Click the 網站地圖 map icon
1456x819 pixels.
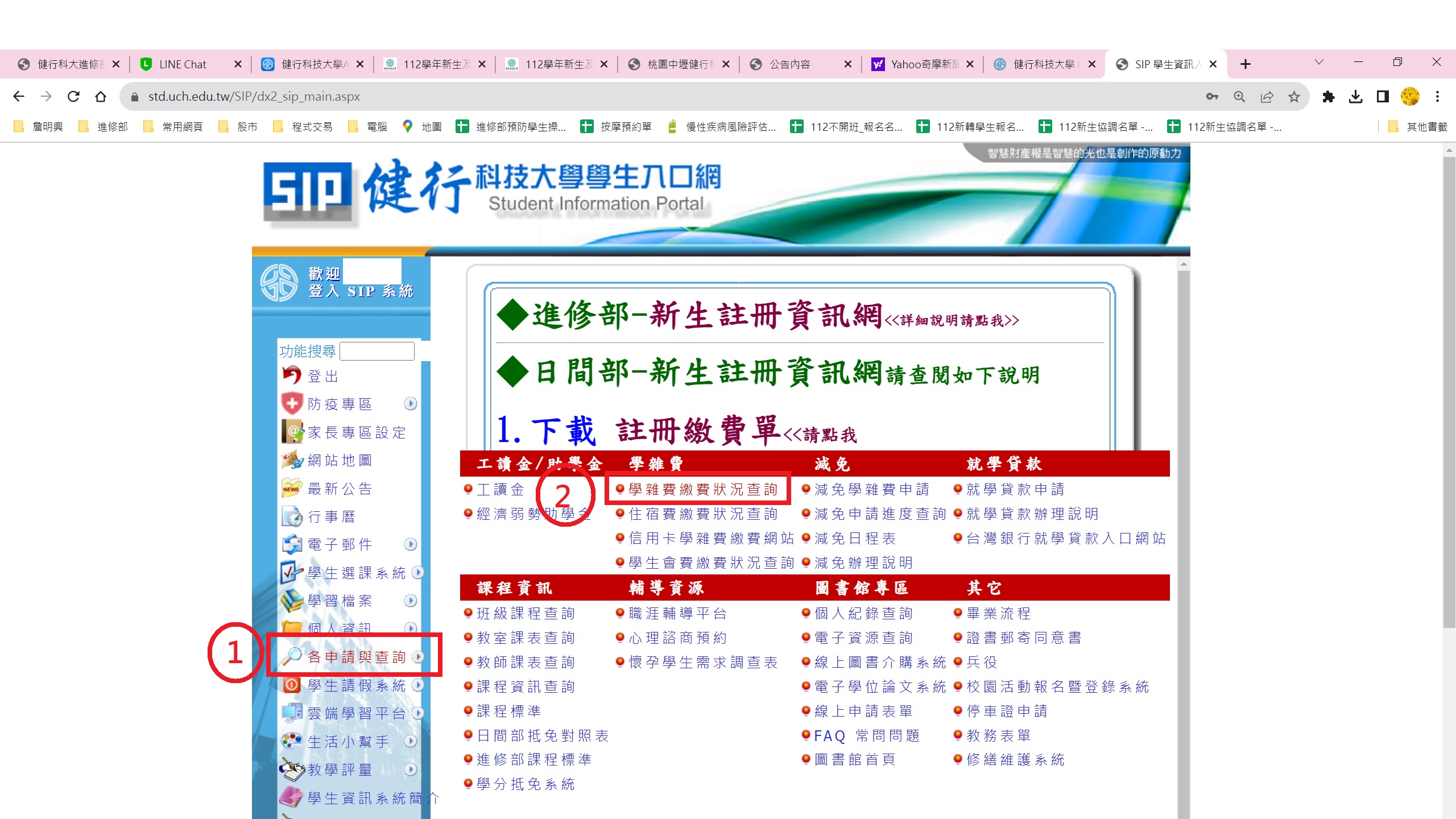tap(292, 460)
